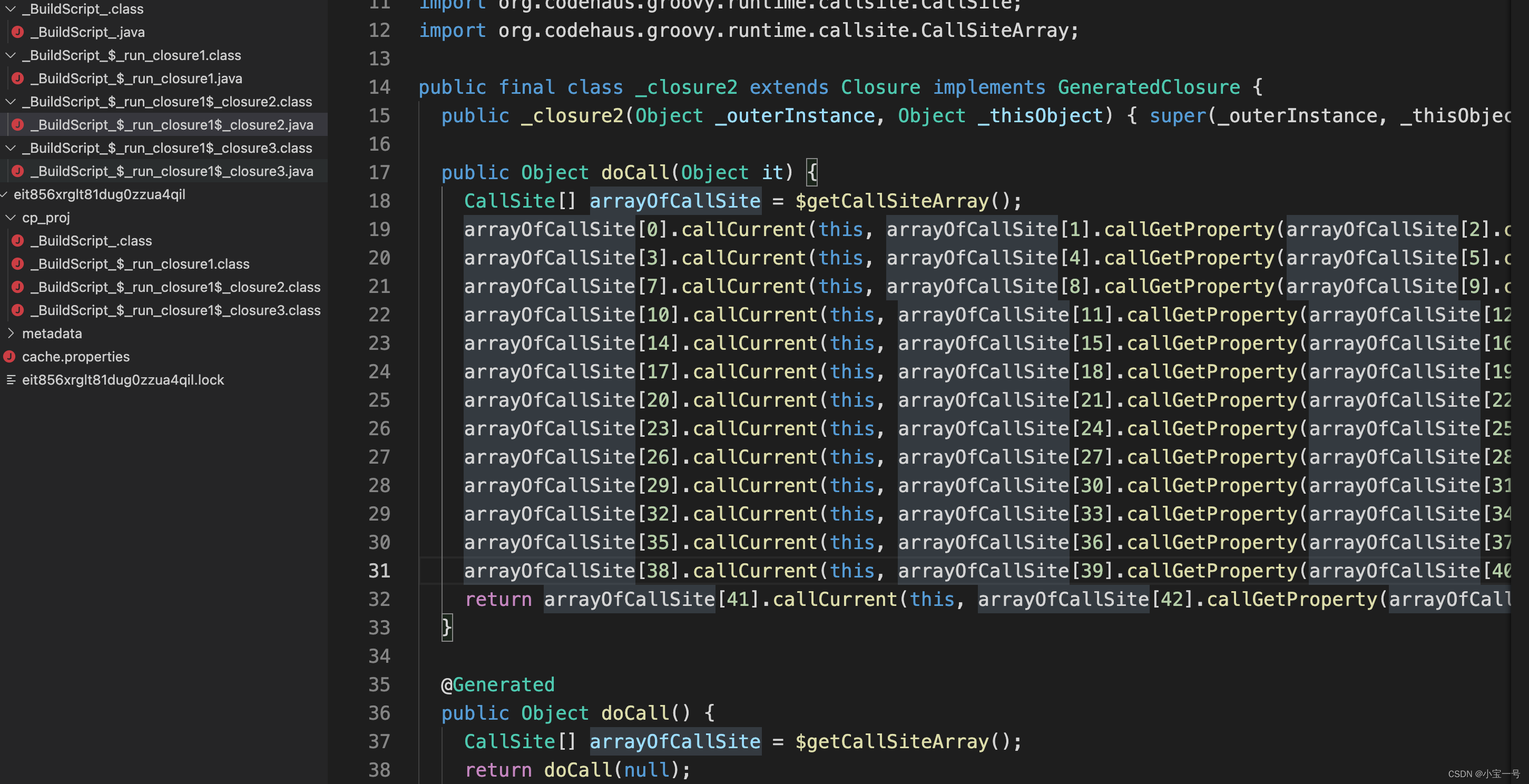This screenshot has height=784, width=1529.
Task: Click lock file icon for eit856xrglt81dug0zzua4qil.lock
Action: pos(11,380)
